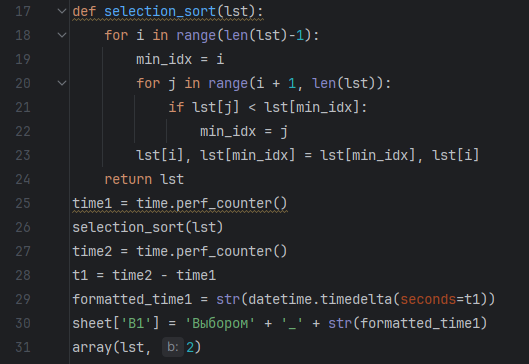Collapse the inner for j loop fold
This screenshot has height=364, width=529.
click(62, 83)
